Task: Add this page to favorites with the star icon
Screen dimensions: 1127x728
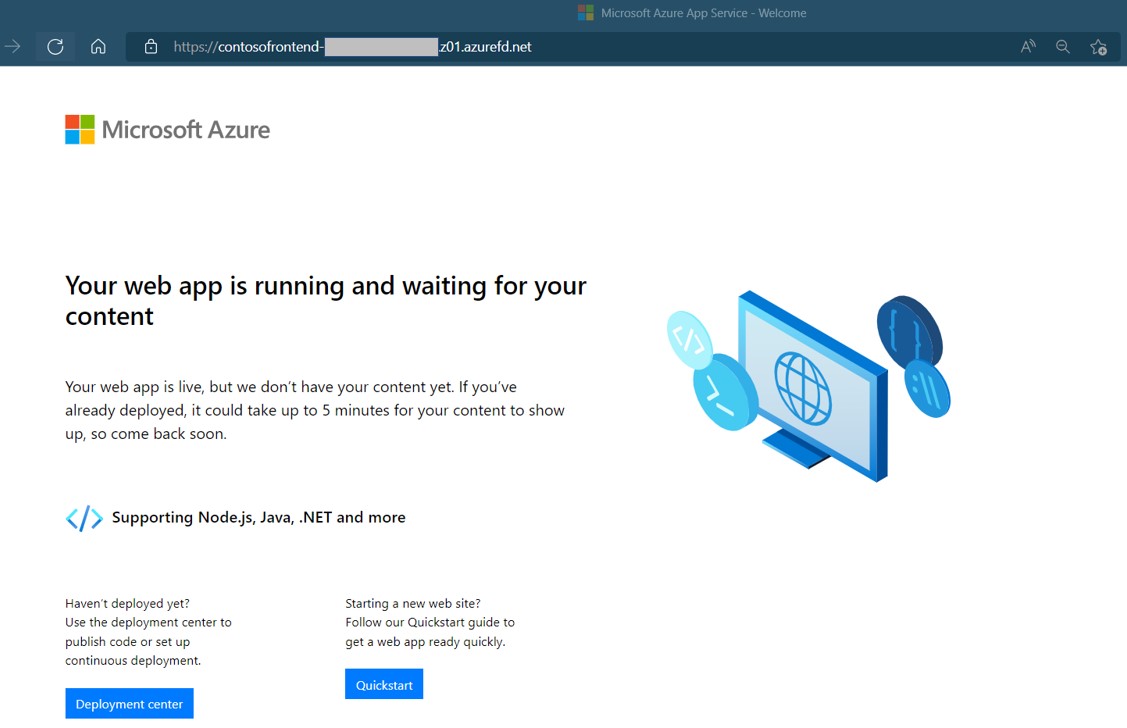Action: point(1098,46)
